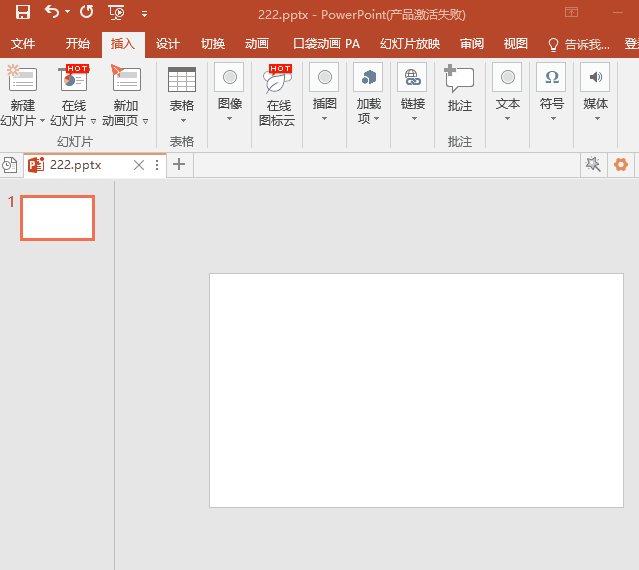Screen dimensions: 639x570
Task: Open Online Icon Cloud (在线图标云)
Action: click(277, 80)
